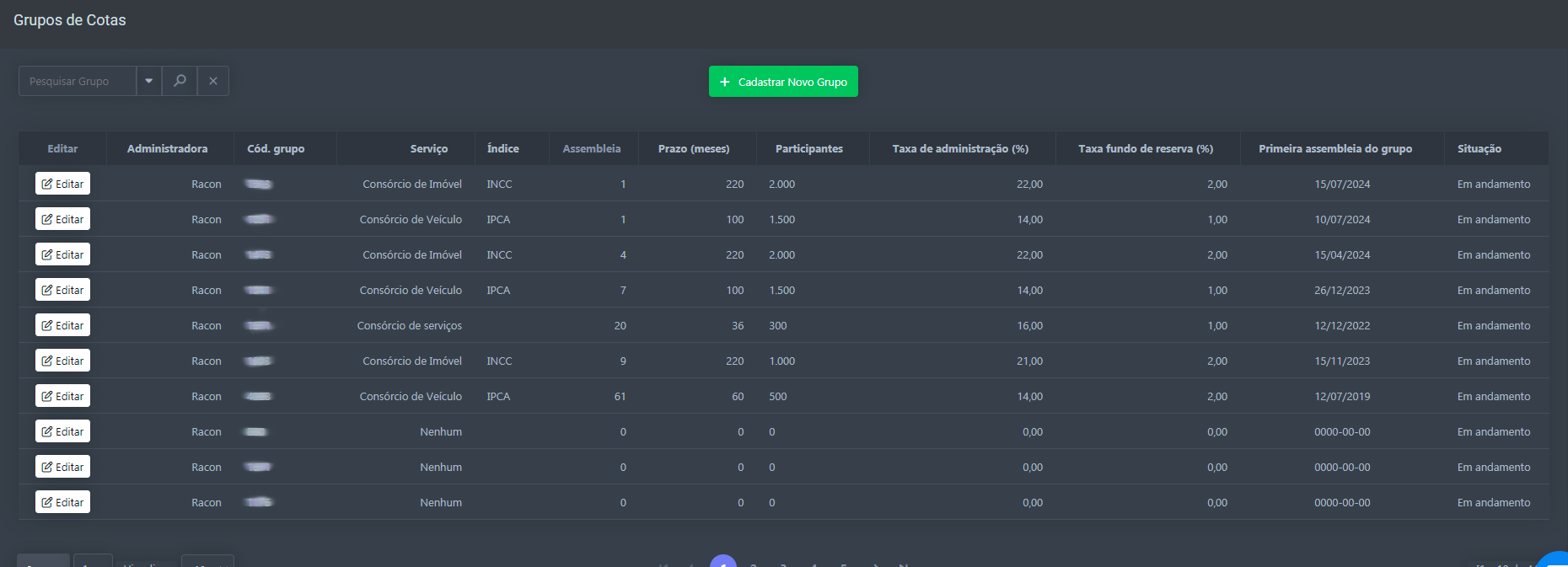
Task: Sort by Primeira assembleia do grupo header
Action: (x=1335, y=148)
